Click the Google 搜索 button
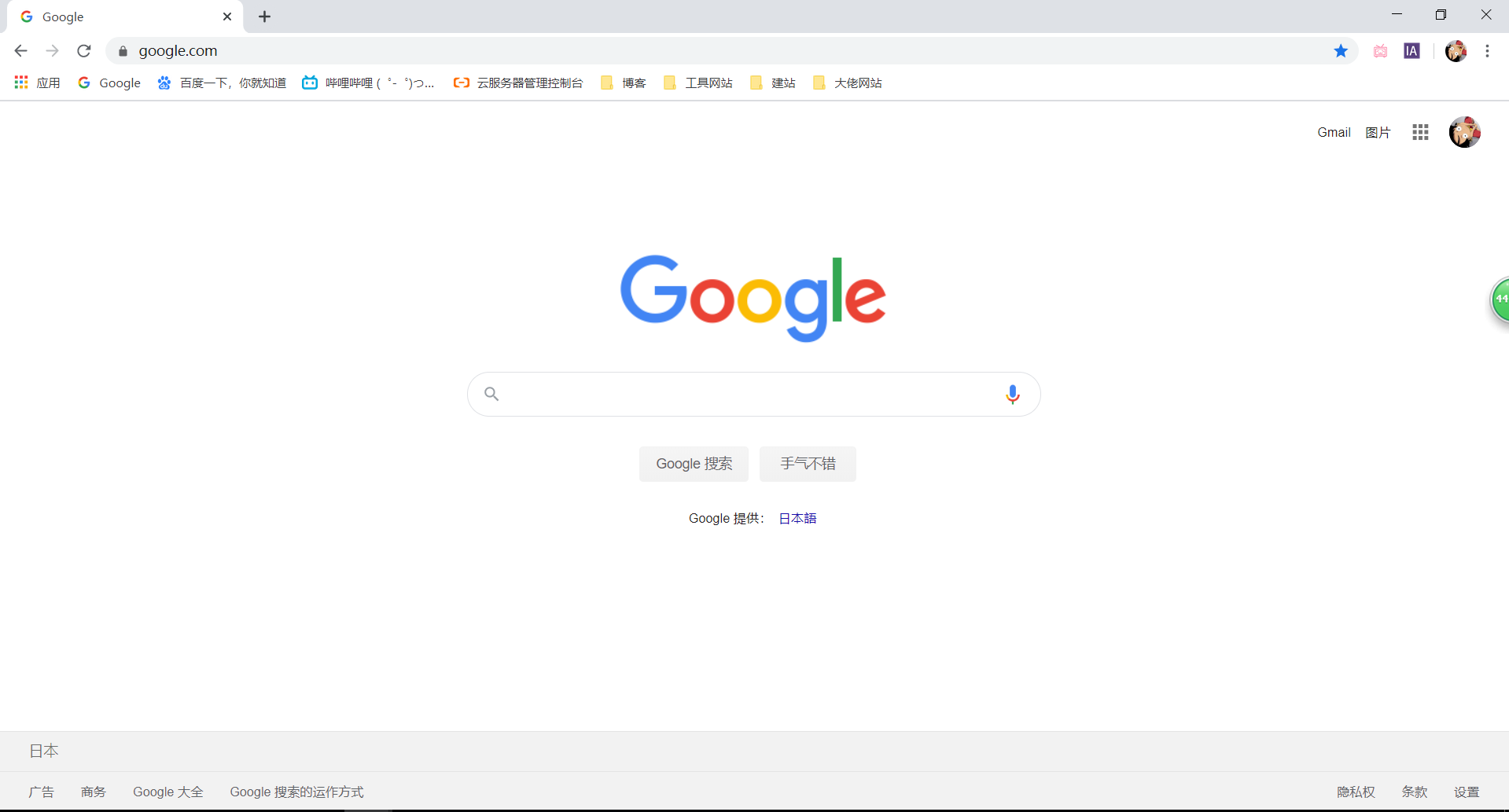 pos(694,464)
